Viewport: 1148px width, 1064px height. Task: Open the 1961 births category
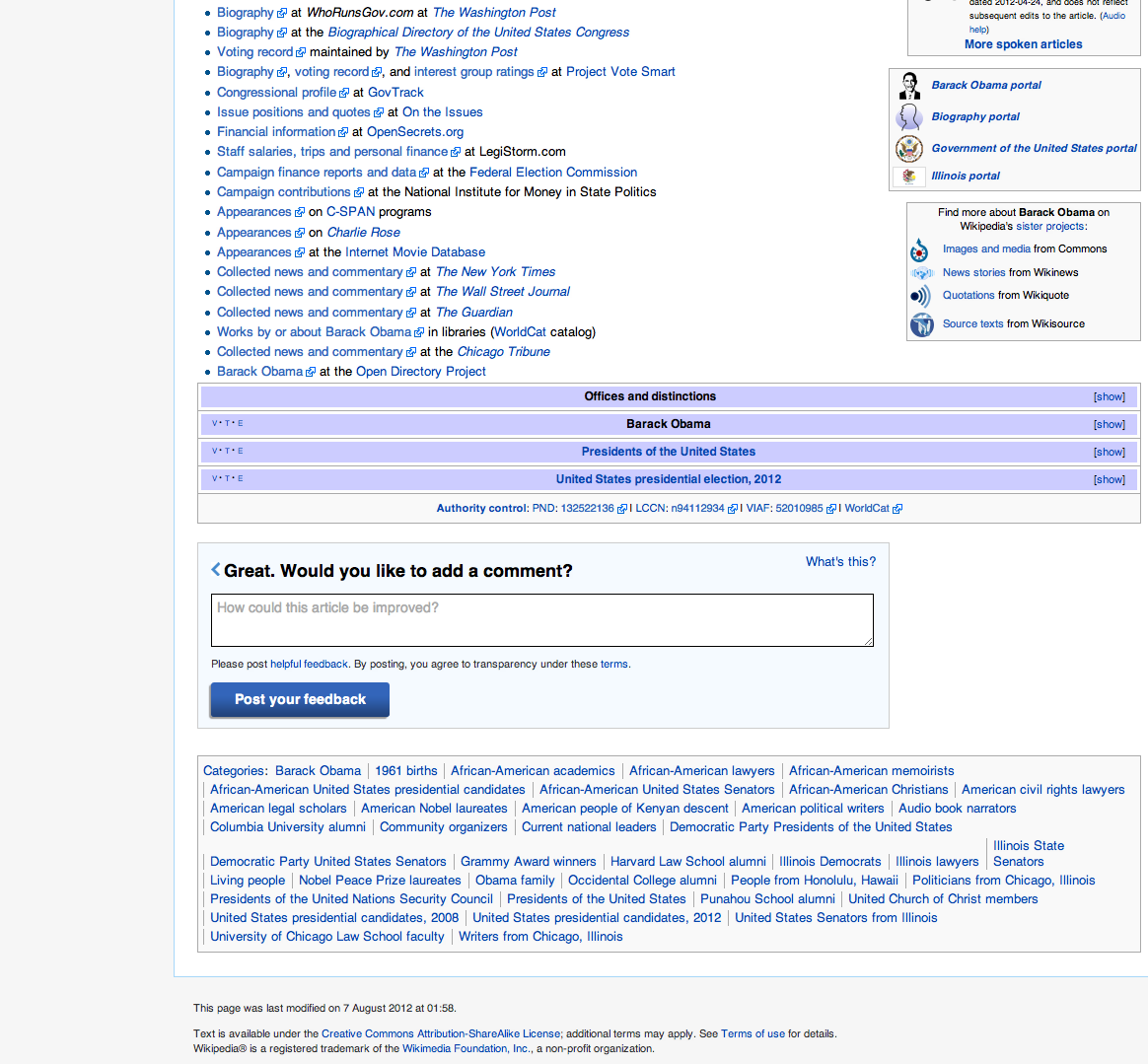tap(406, 771)
